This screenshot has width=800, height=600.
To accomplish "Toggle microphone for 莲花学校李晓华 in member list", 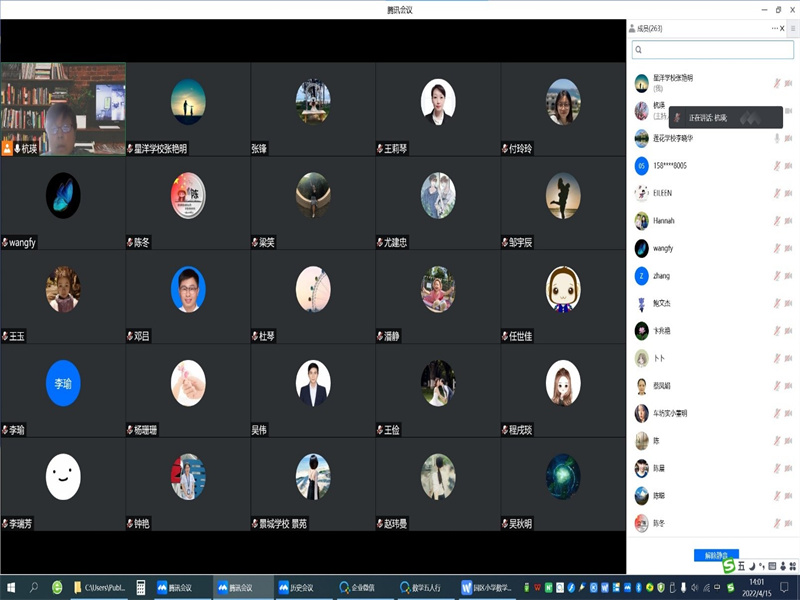I will [x=777, y=138].
